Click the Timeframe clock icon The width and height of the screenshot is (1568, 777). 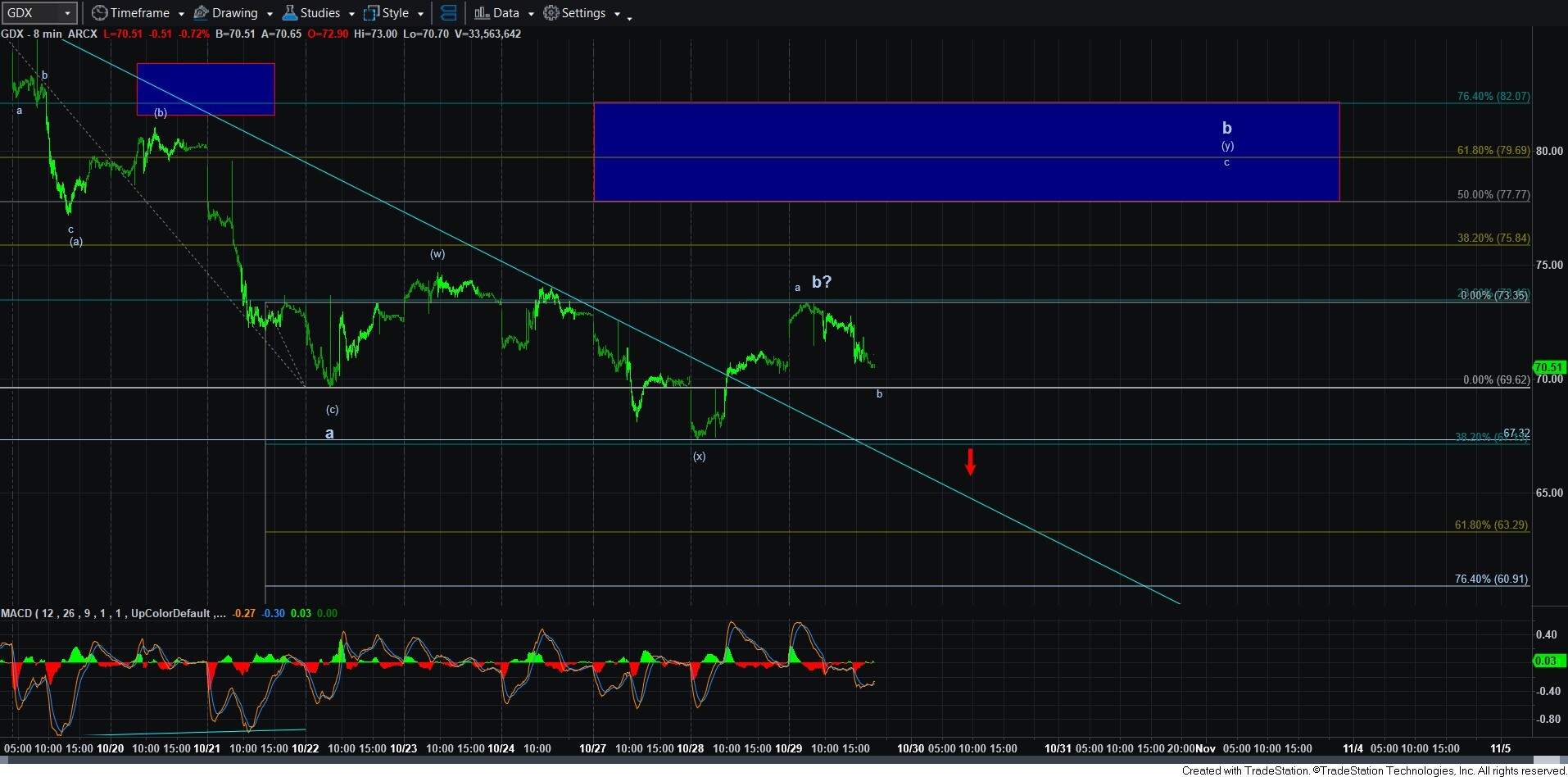pyautogui.click(x=99, y=13)
